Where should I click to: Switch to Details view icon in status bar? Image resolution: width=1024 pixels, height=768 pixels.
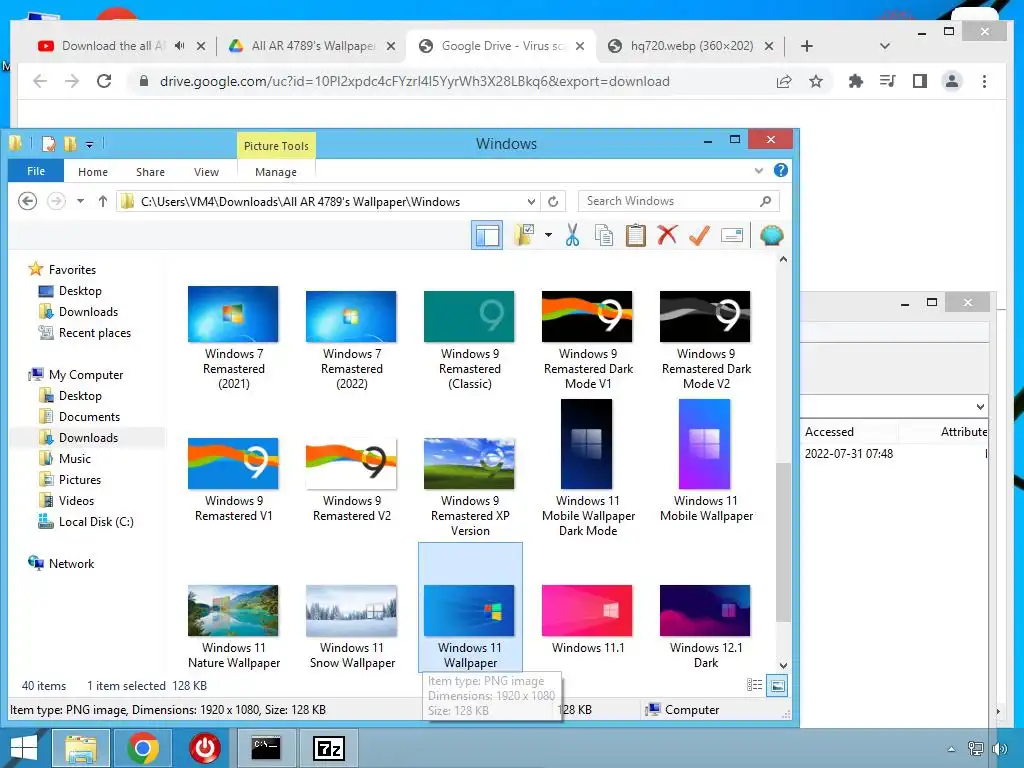click(754, 685)
